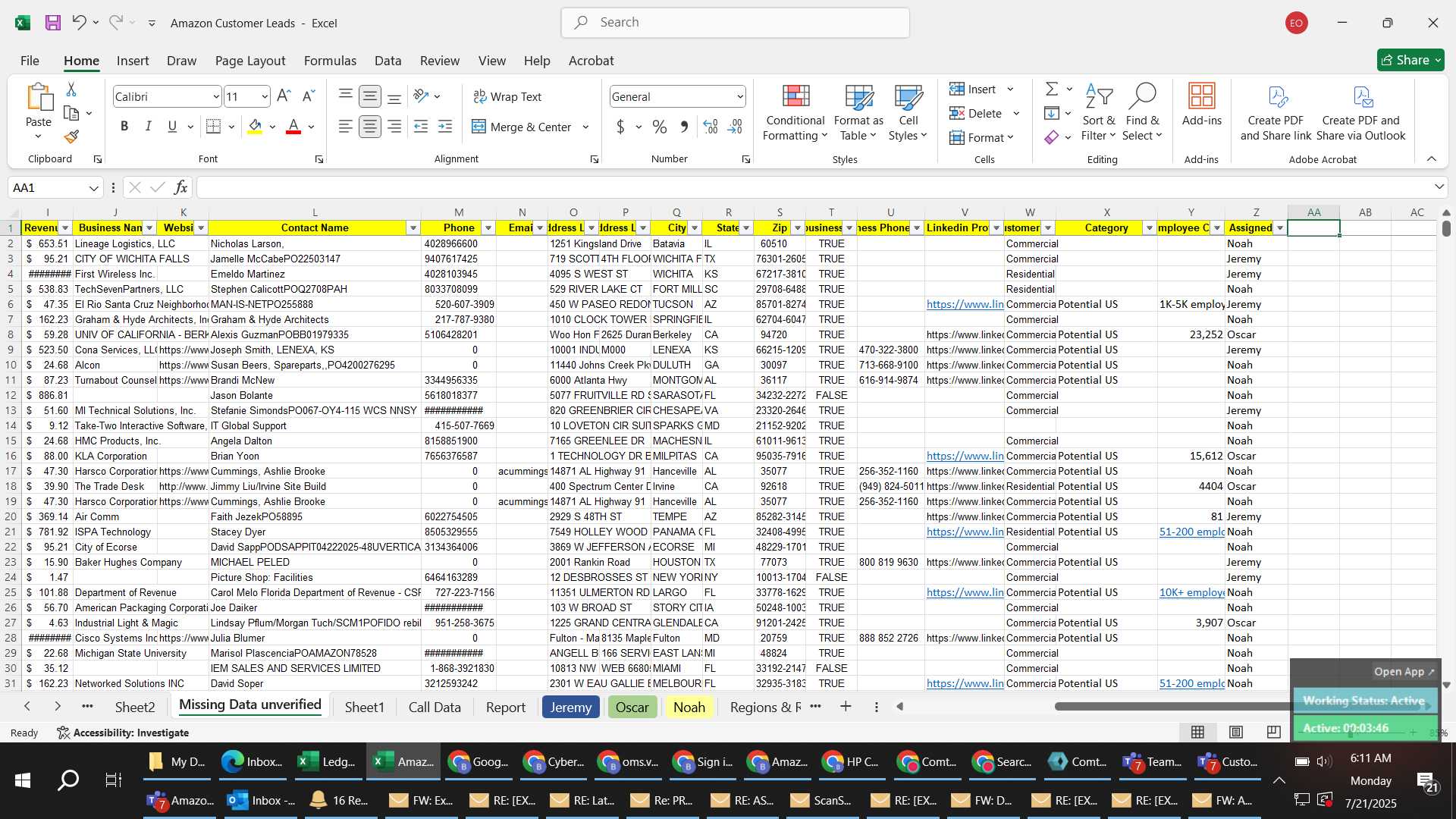Toggle Italic formatting

click(x=149, y=127)
